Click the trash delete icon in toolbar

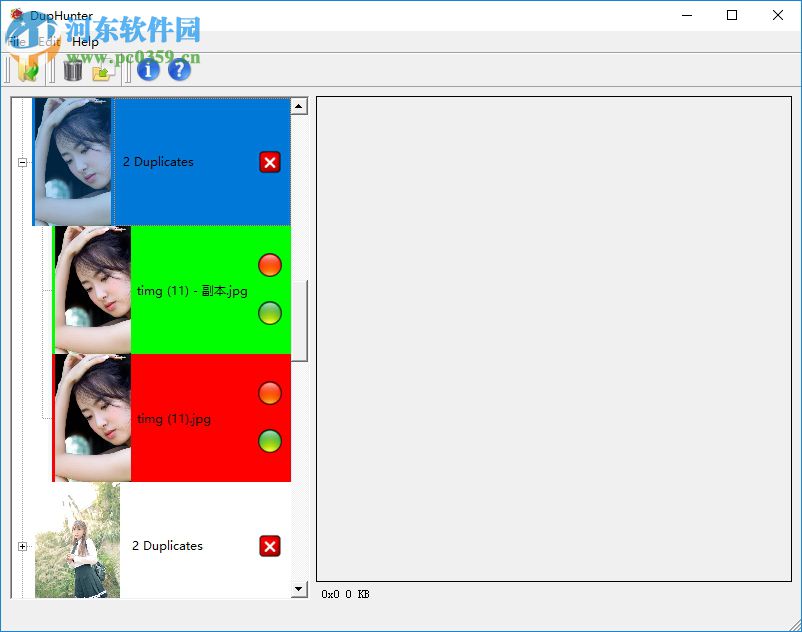(71, 70)
